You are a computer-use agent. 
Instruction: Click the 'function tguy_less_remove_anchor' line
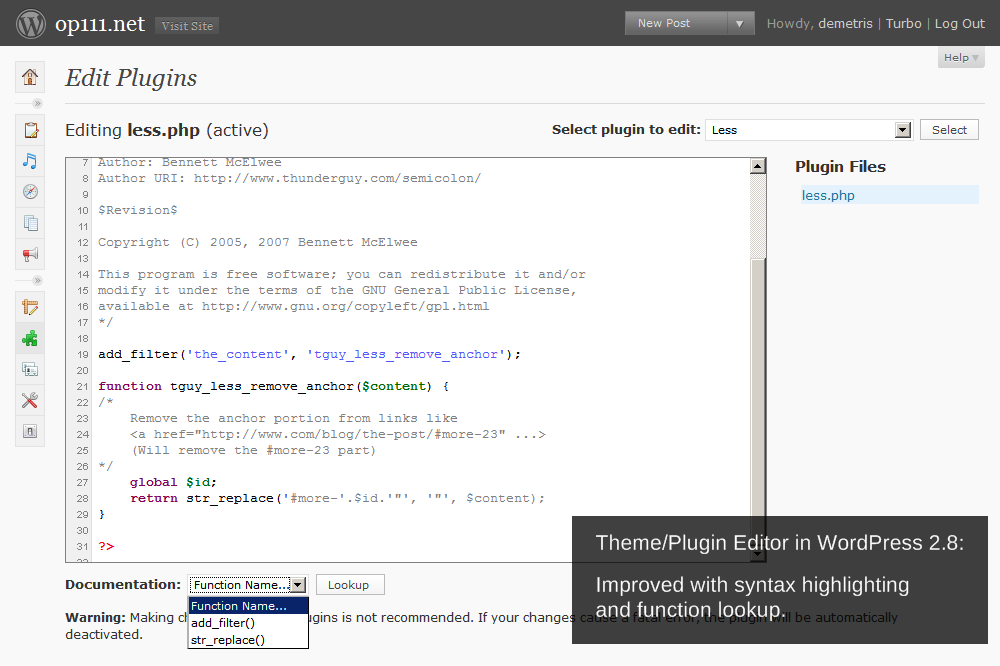[274, 386]
